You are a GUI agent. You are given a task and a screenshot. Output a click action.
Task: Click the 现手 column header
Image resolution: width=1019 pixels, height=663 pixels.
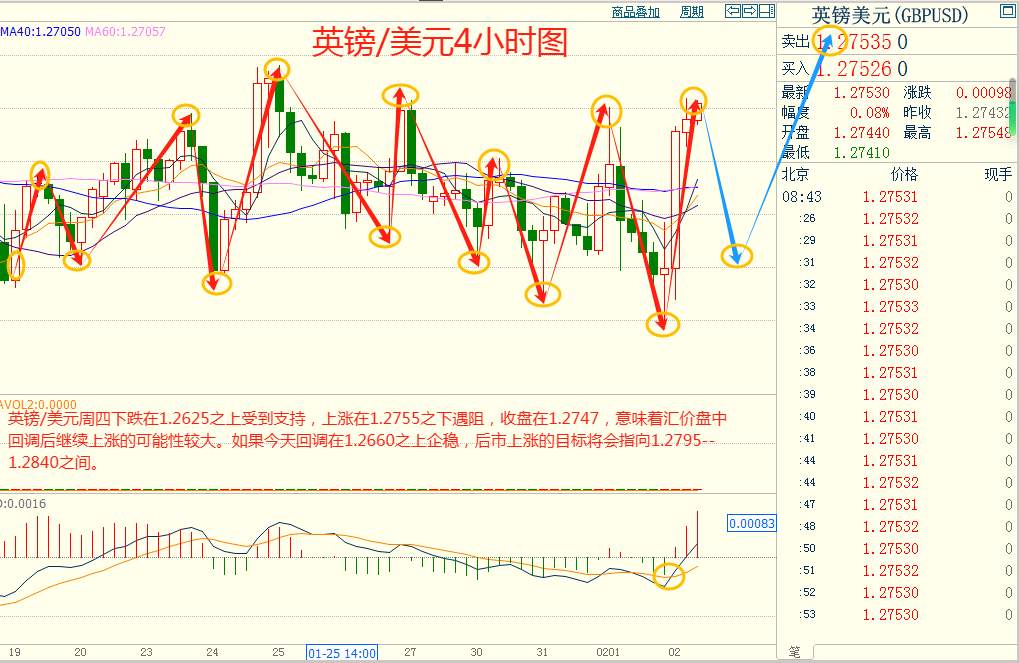998,174
